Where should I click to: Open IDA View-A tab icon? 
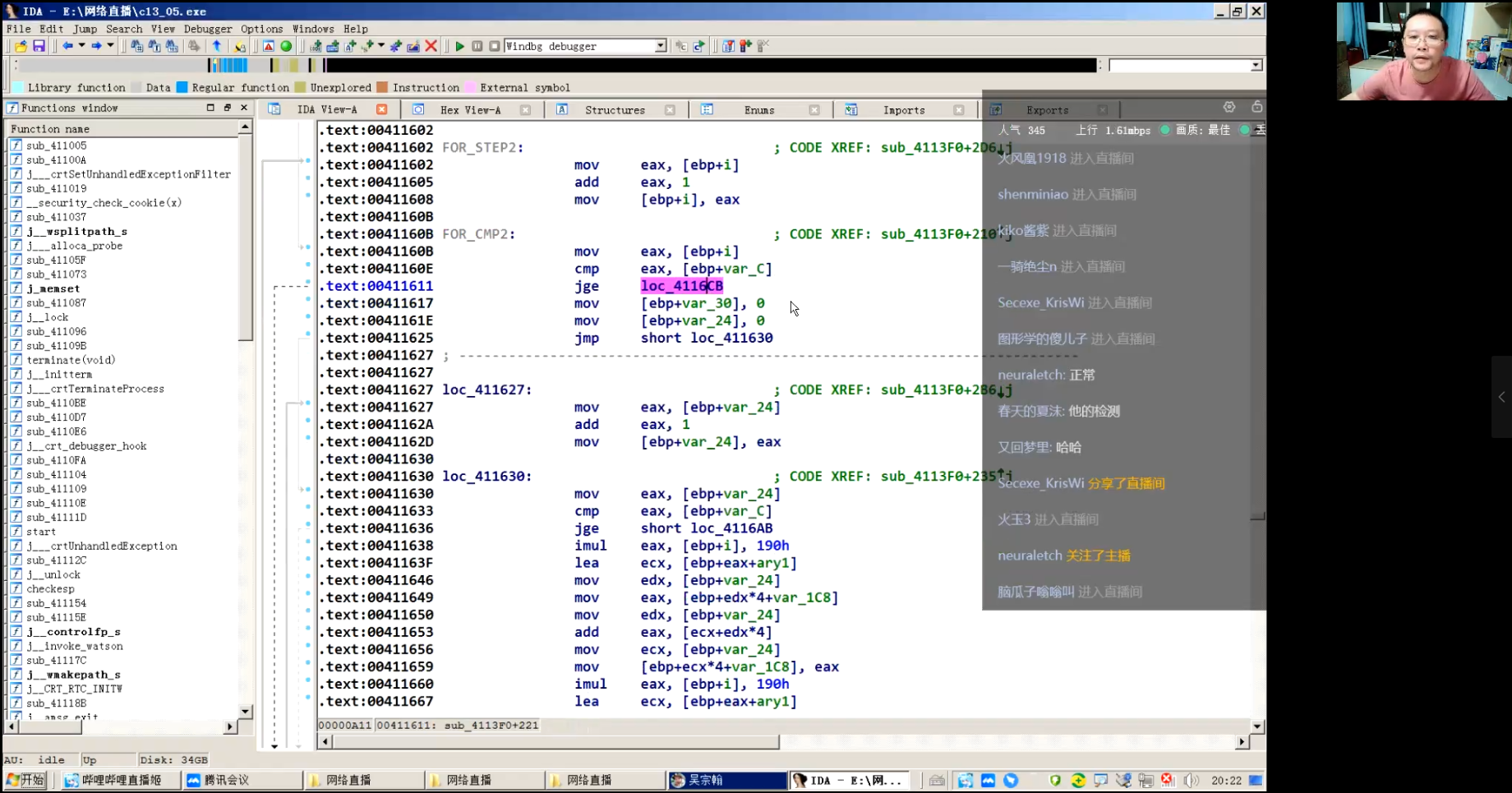point(274,109)
